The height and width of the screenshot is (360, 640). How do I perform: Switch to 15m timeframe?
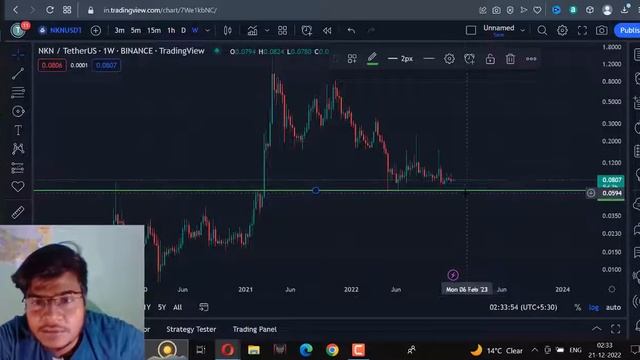(x=154, y=30)
